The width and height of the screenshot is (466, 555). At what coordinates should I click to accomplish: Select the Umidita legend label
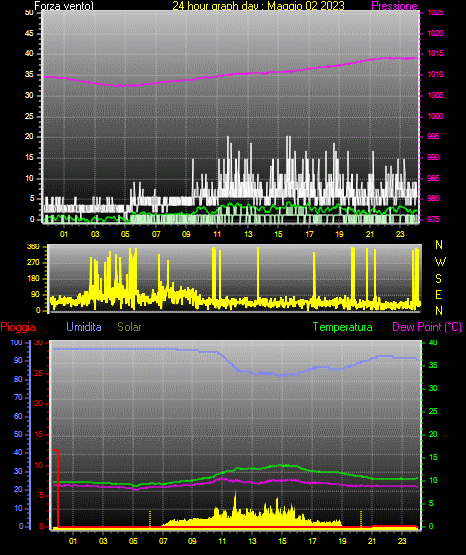[84, 327]
